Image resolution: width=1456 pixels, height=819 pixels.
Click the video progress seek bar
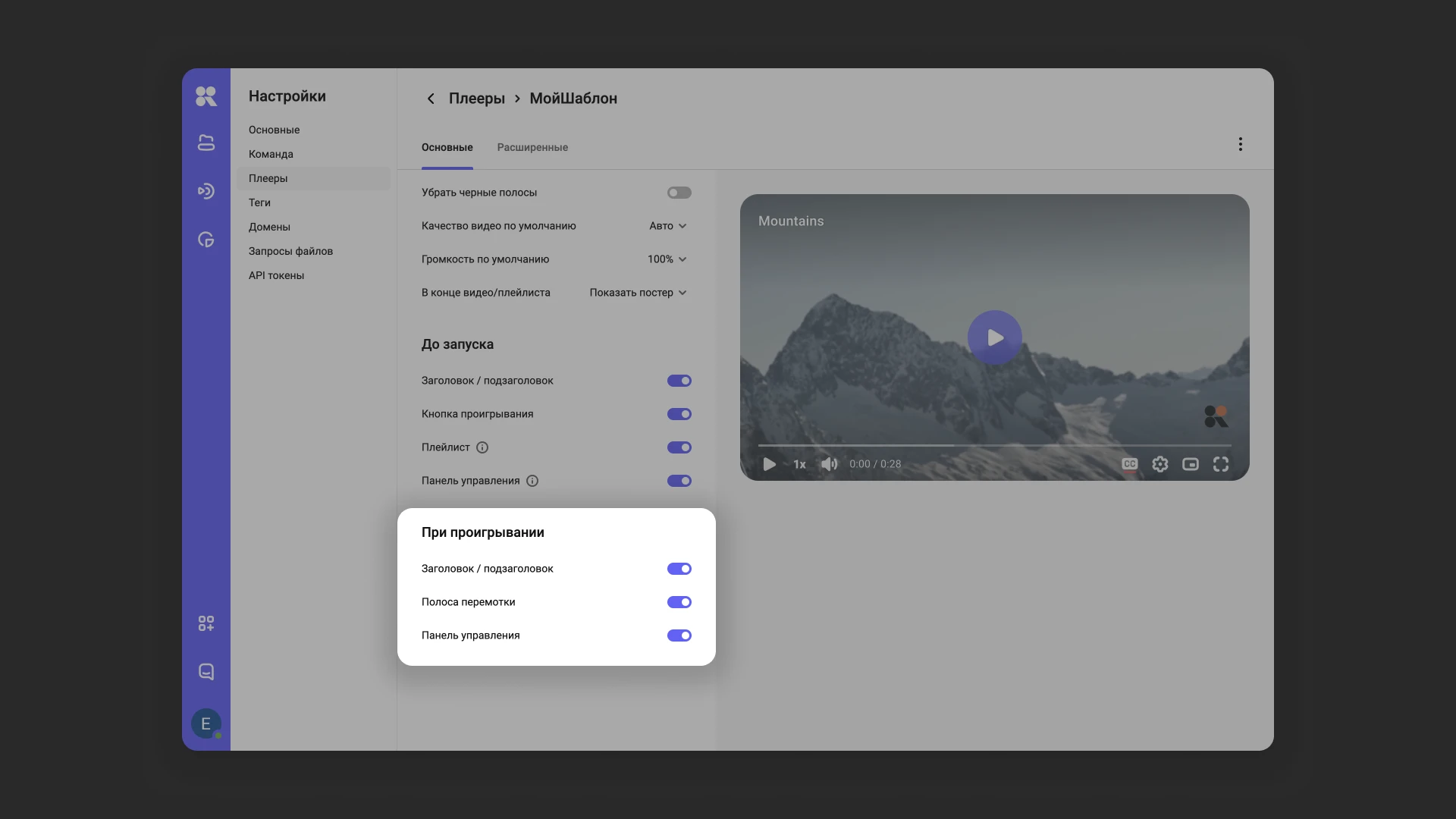(993, 445)
